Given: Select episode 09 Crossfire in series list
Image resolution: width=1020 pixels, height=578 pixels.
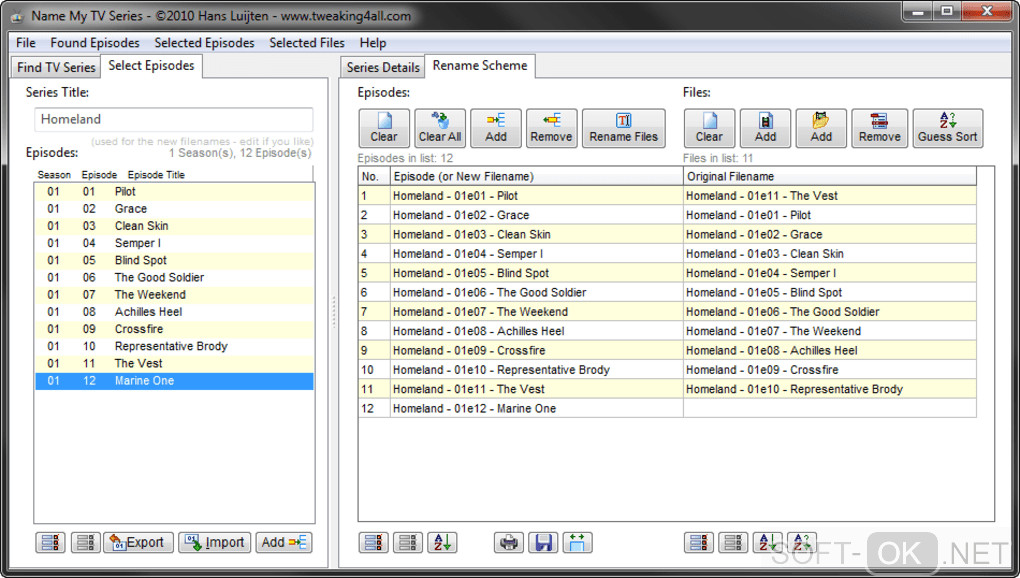Looking at the screenshot, I should pyautogui.click(x=174, y=329).
